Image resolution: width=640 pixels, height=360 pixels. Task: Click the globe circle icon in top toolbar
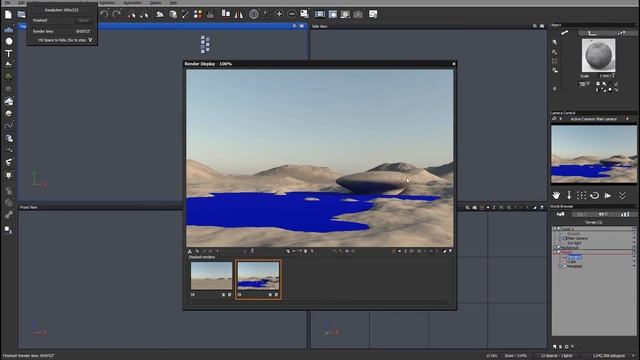click(x=254, y=15)
